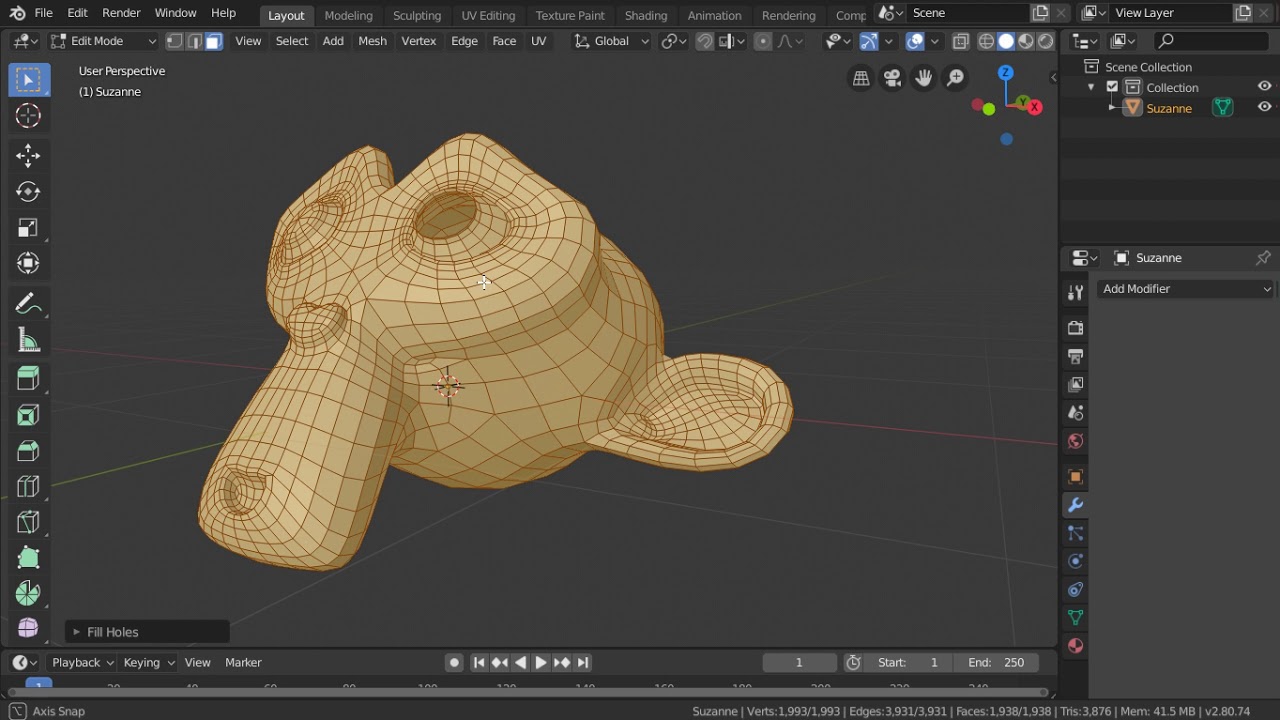Select the Select Box tool
The image size is (1280, 720).
pyautogui.click(x=28, y=80)
